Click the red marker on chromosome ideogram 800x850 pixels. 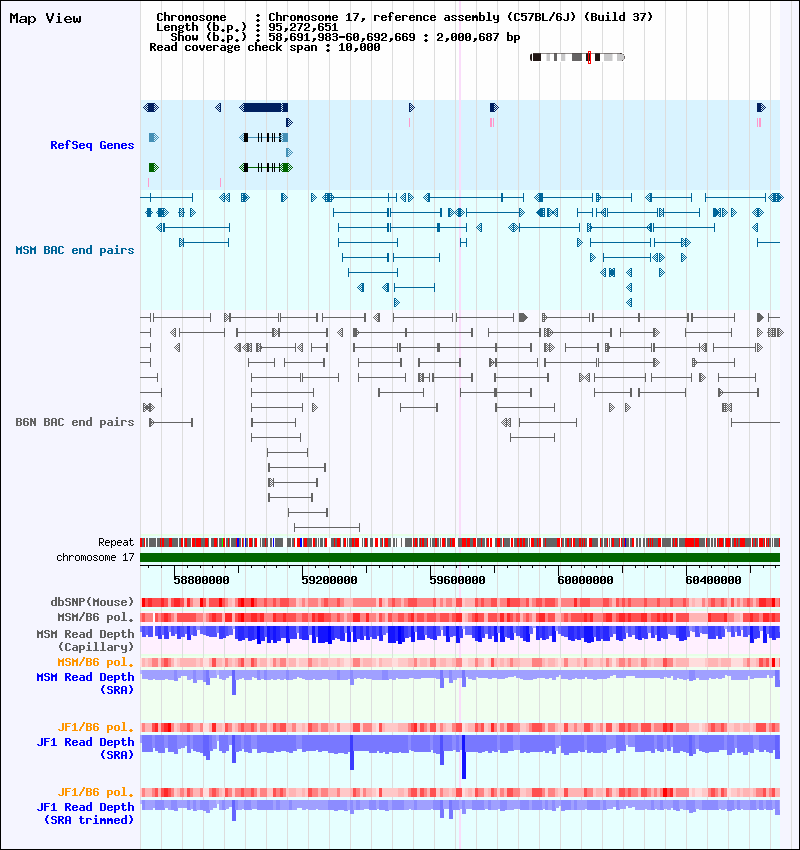[589, 57]
